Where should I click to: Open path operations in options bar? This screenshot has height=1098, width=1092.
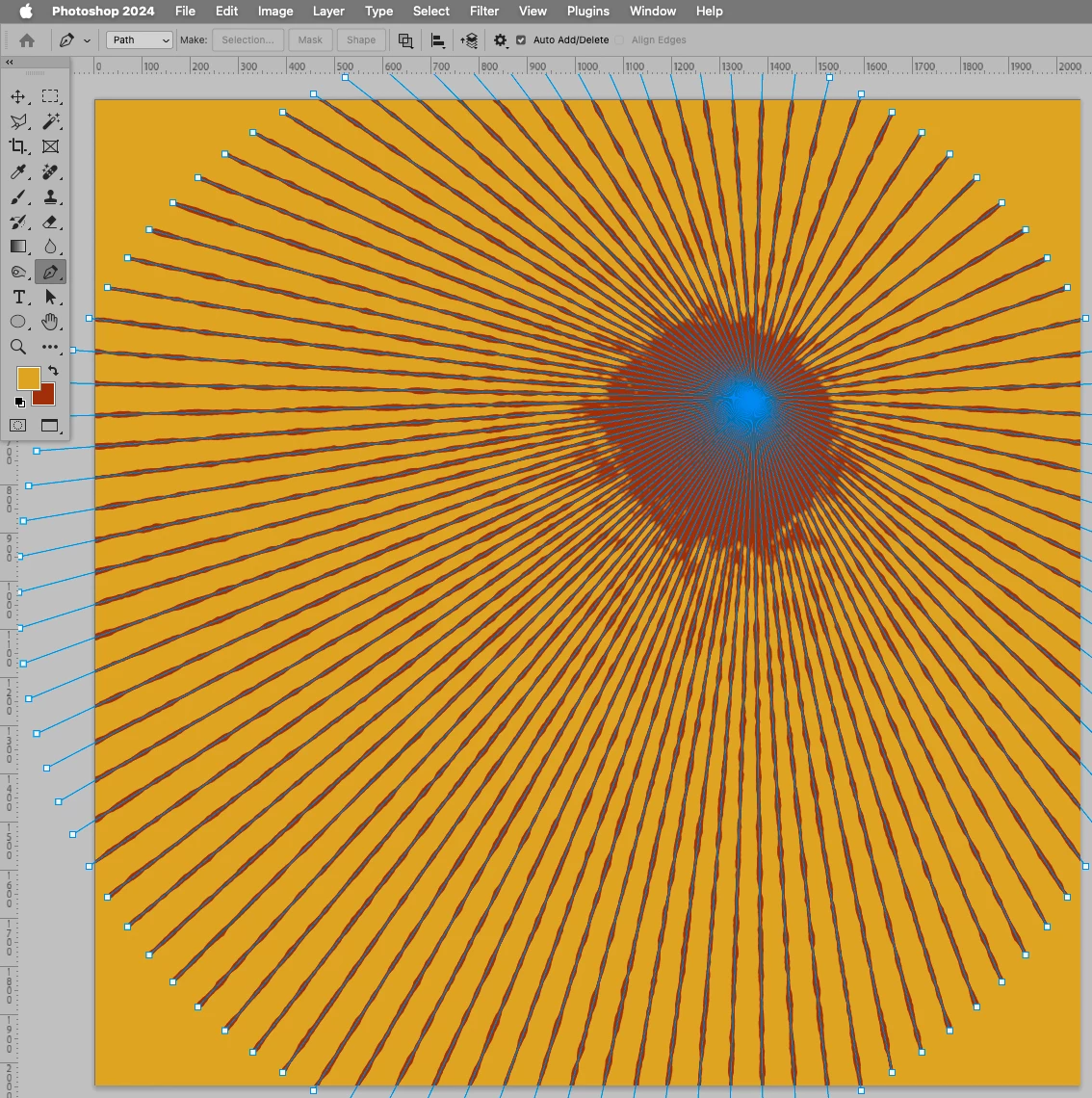(x=405, y=40)
